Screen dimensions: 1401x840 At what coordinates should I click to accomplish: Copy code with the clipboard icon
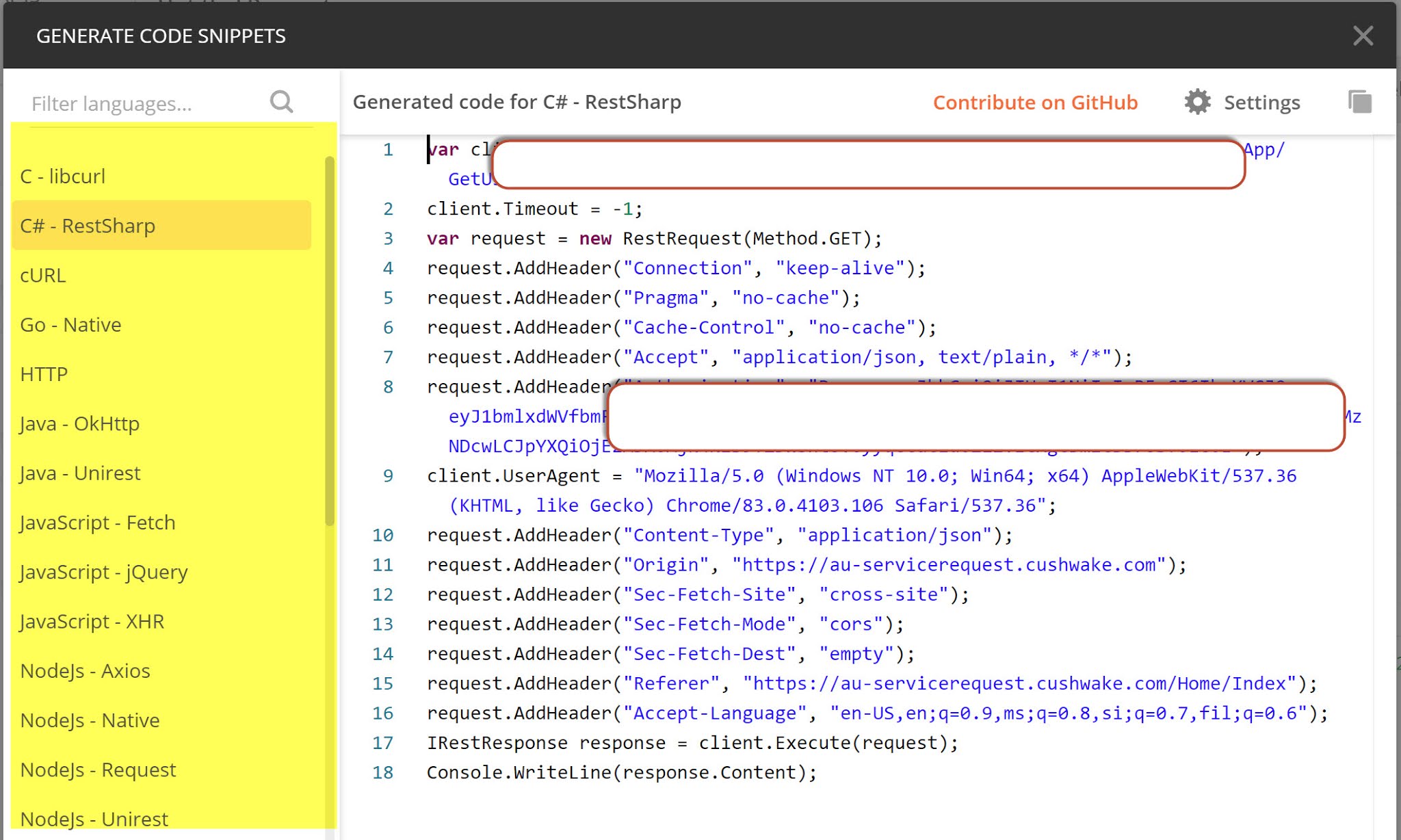pos(1359,102)
